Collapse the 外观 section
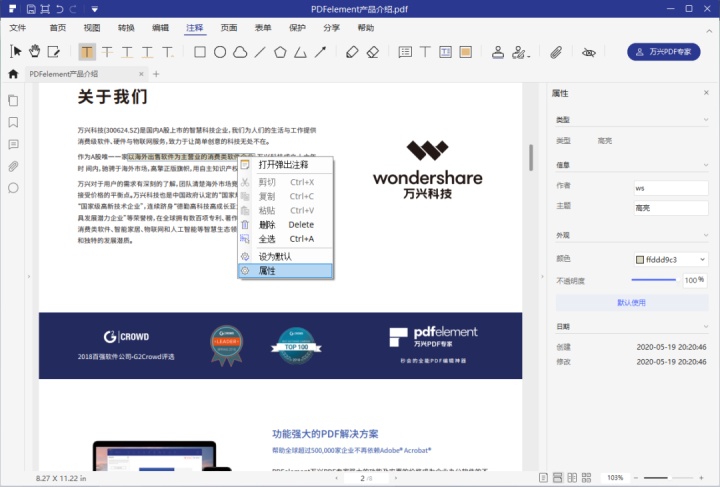This screenshot has height=487, width=720. [x=706, y=235]
